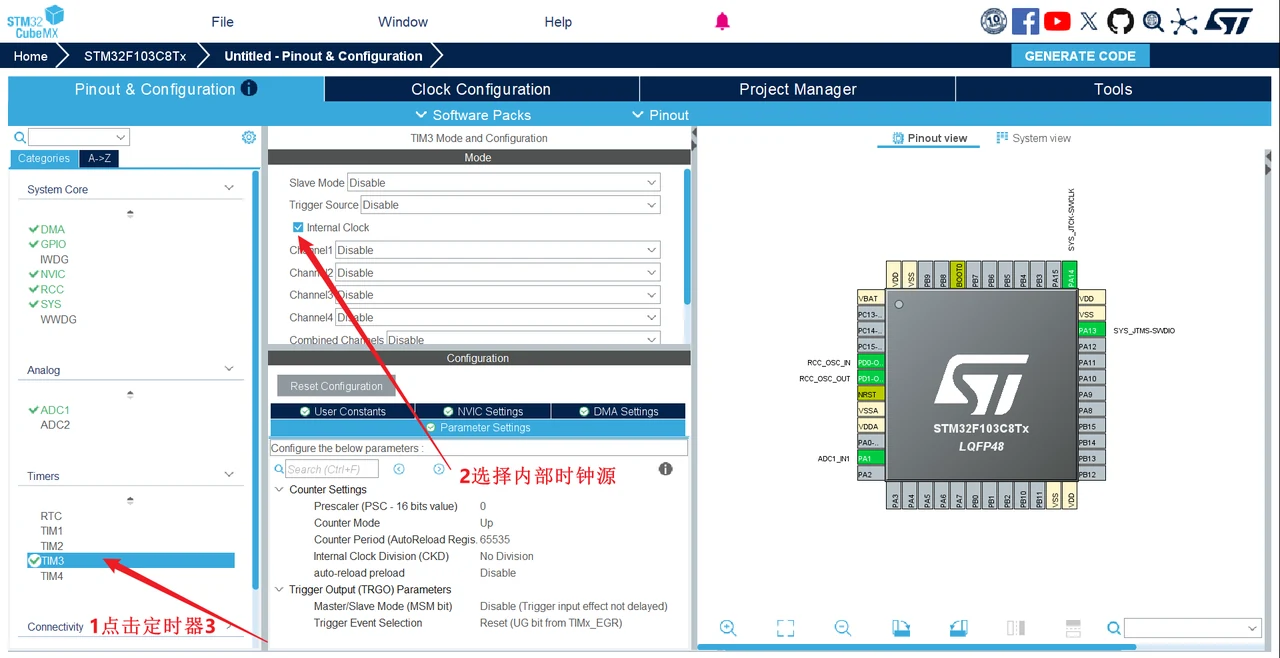Switch to the A->Z list tab

coord(99,158)
